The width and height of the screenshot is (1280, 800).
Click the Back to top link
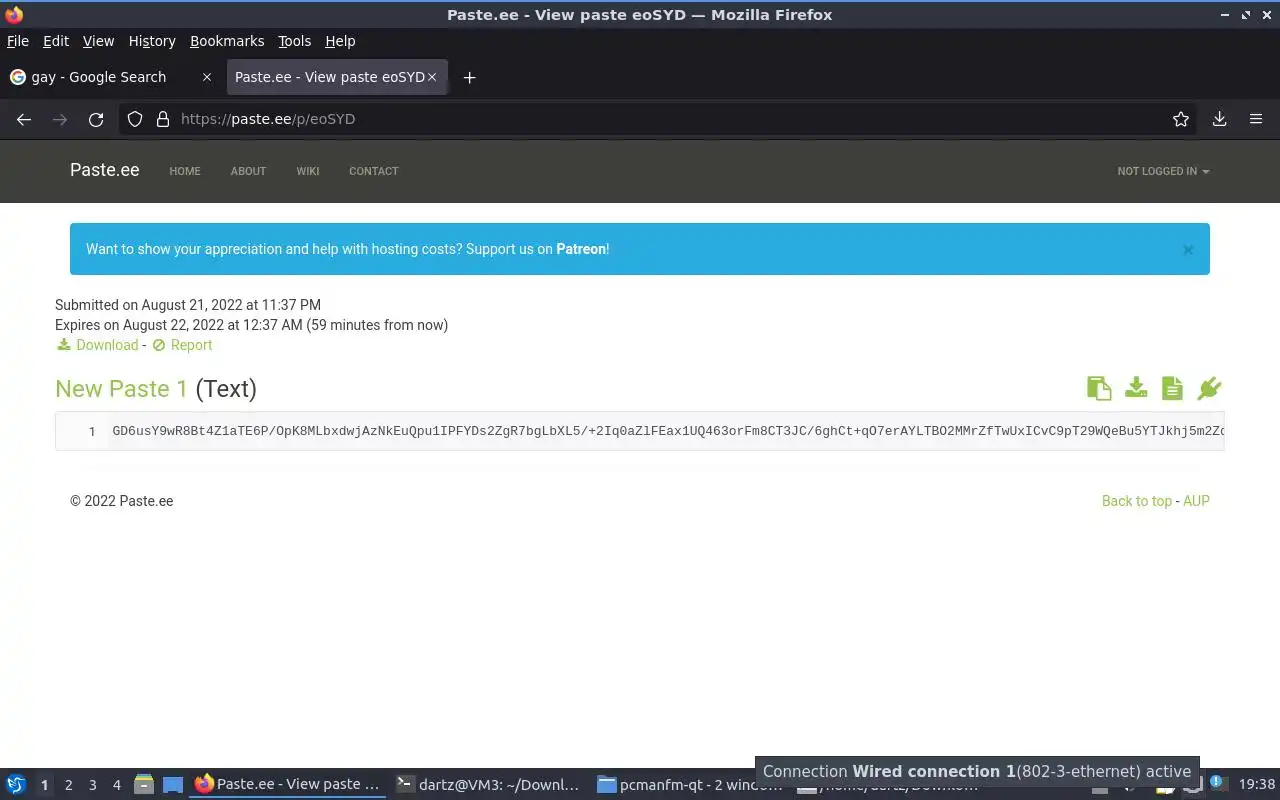click(1136, 501)
